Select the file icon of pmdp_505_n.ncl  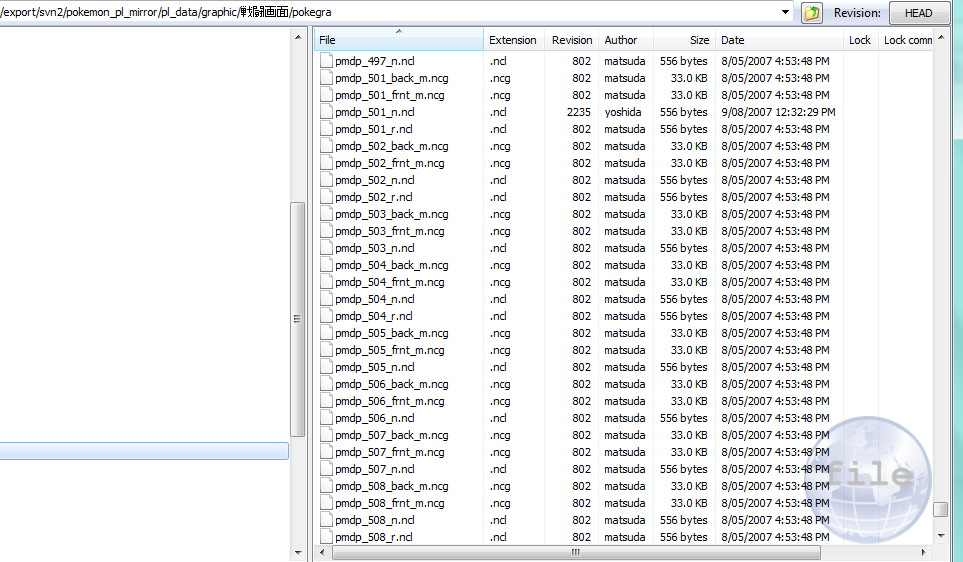(x=326, y=367)
